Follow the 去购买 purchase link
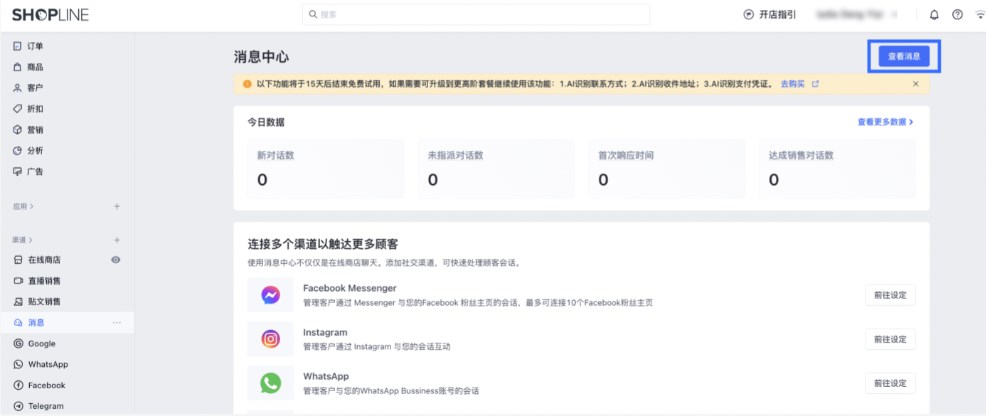The height and width of the screenshot is (417, 986). pyautogui.click(x=792, y=84)
